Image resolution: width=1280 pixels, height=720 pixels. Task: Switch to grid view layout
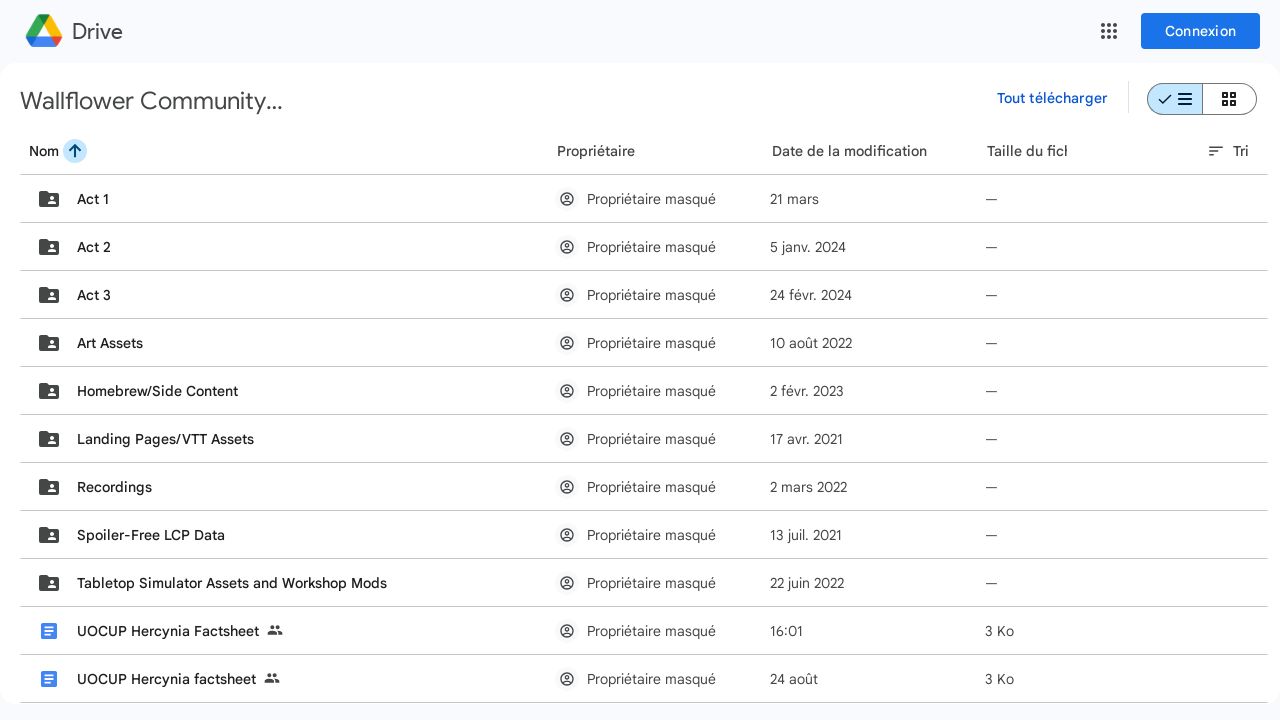1229,99
